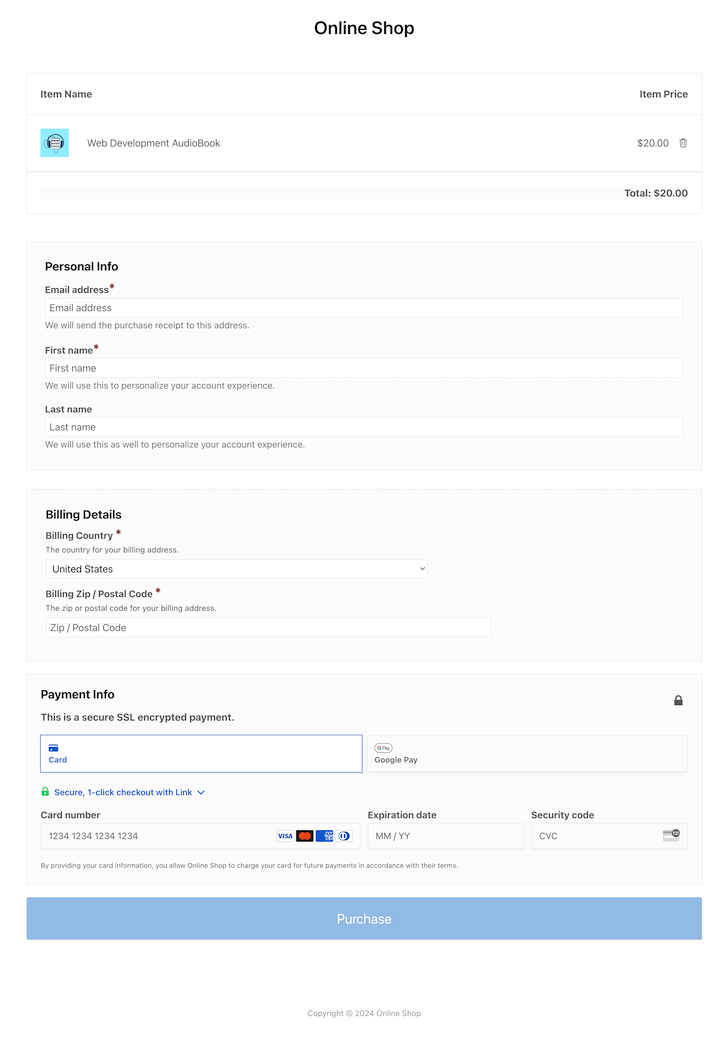Click the Card number input field
Screen dimensions: 720x1038
click(x=150, y=835)
